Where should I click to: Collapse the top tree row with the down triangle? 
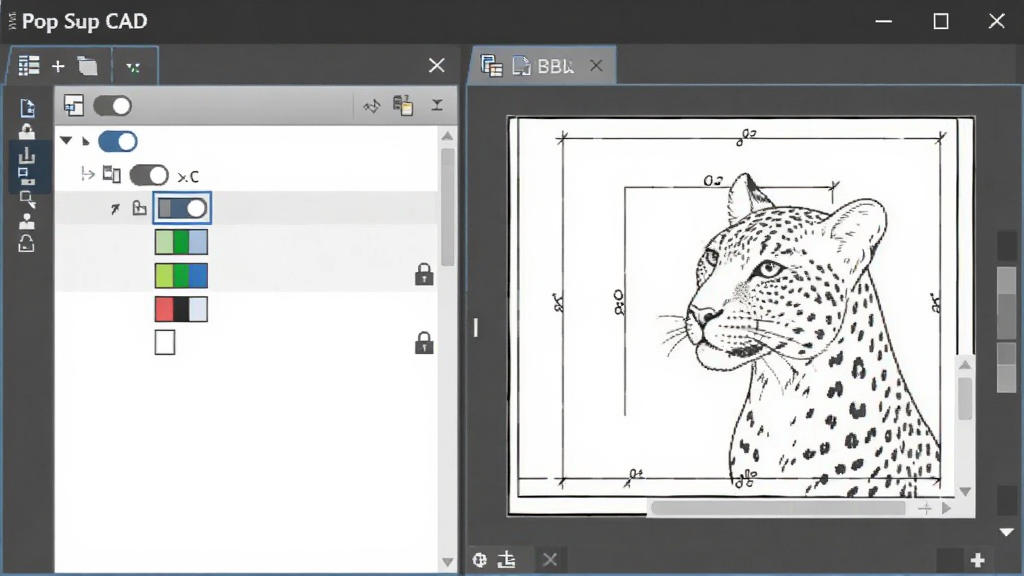(66, 140)
